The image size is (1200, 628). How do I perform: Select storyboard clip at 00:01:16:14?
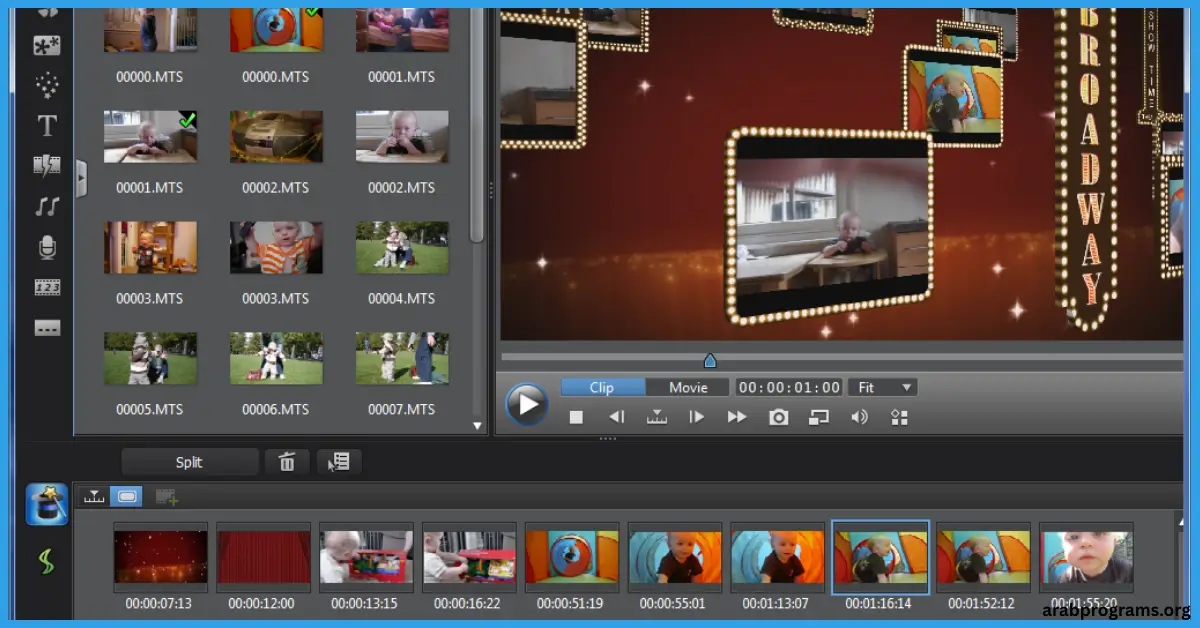(881, 557)
